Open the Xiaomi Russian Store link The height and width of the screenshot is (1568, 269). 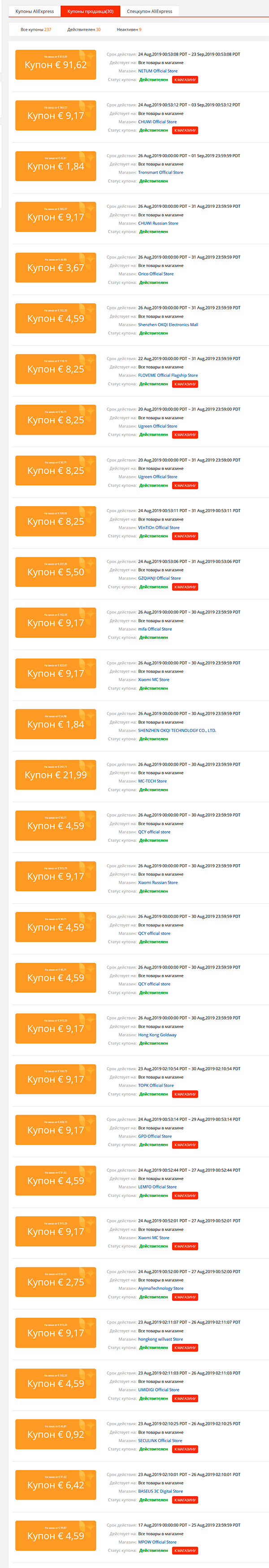(158, 883)
